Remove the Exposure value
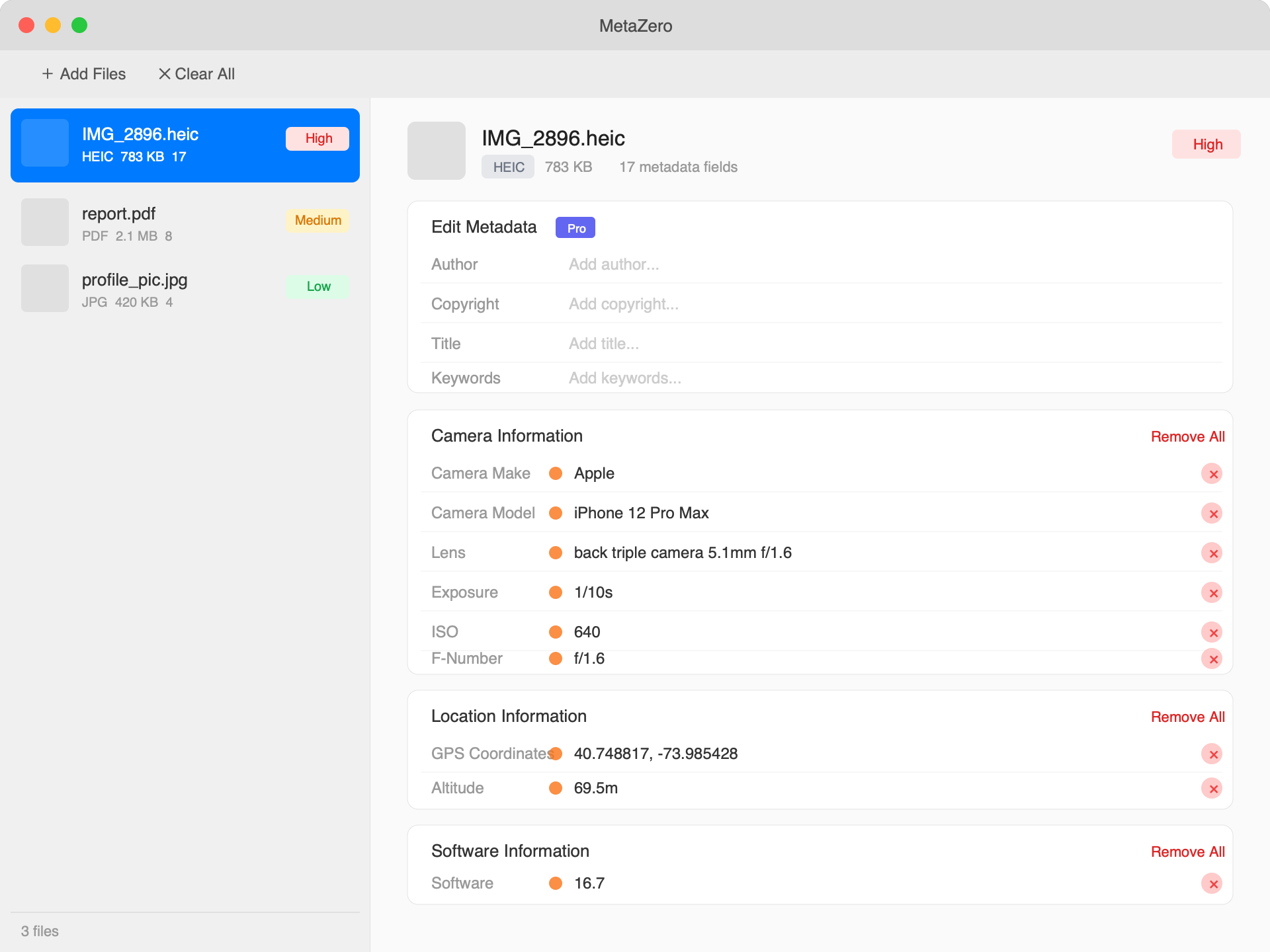The height and width of the screenshot is (952, 1270). (x=1212, y=592)
